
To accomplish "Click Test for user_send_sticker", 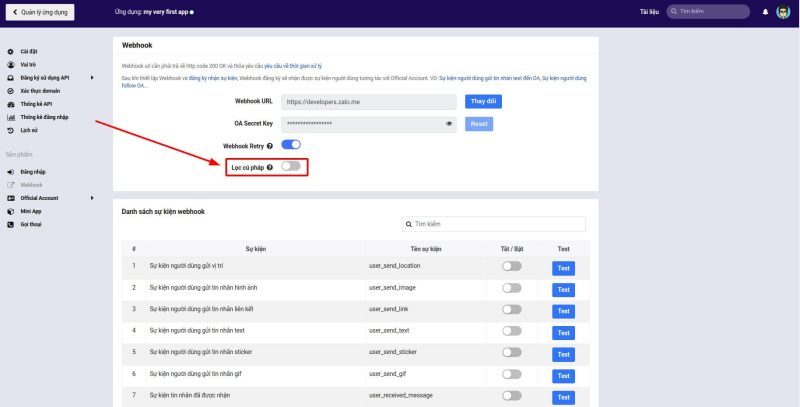I will tap(563, 354).
